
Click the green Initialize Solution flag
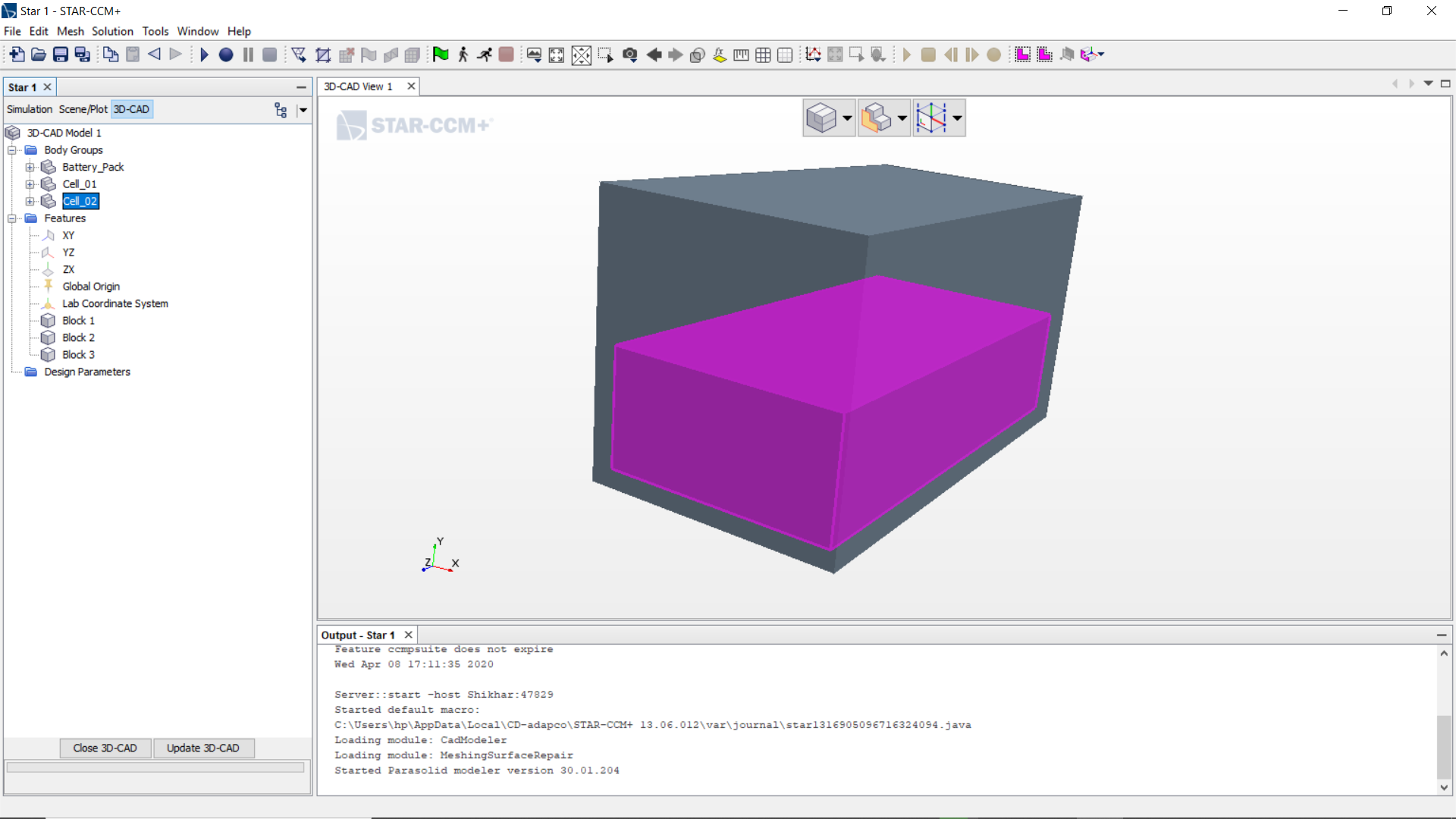pyautogui.click(x=441, y=55)
